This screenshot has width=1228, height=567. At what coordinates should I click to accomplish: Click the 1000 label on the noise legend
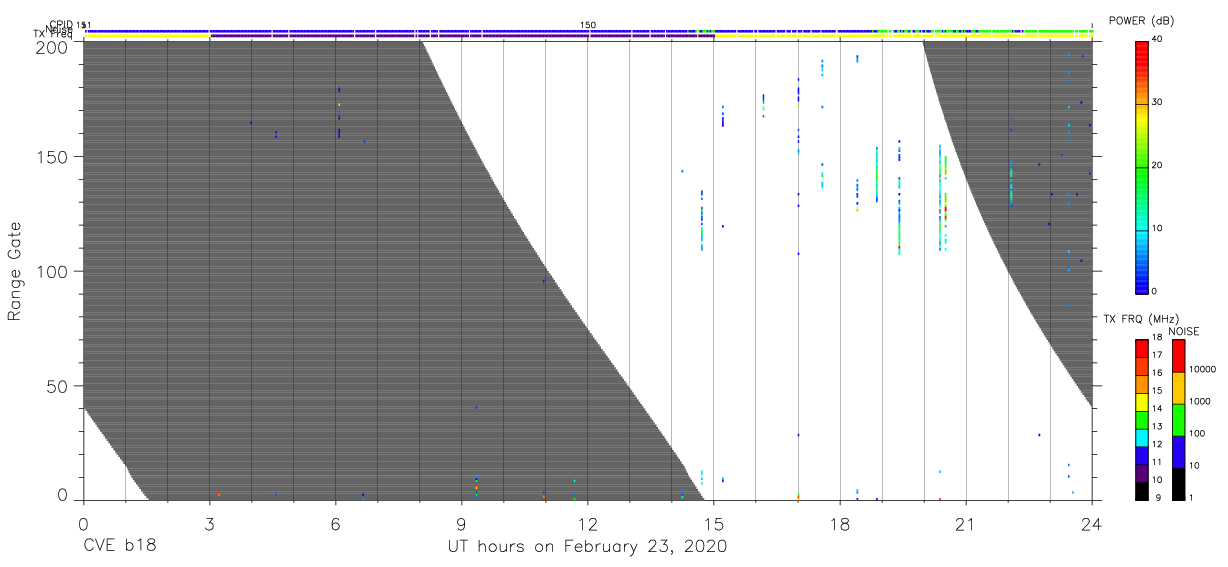(1200, 401)
